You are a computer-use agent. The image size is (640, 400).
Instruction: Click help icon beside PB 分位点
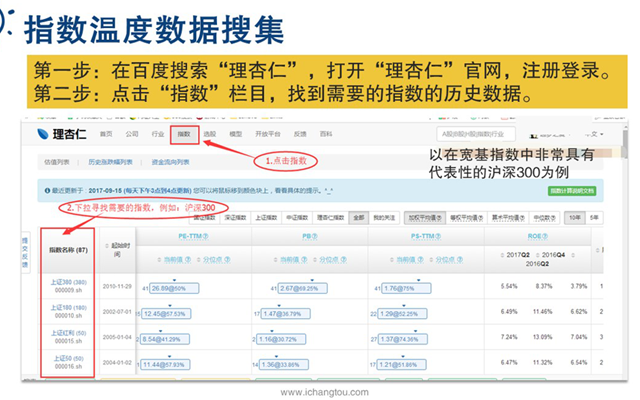(344, 260)
